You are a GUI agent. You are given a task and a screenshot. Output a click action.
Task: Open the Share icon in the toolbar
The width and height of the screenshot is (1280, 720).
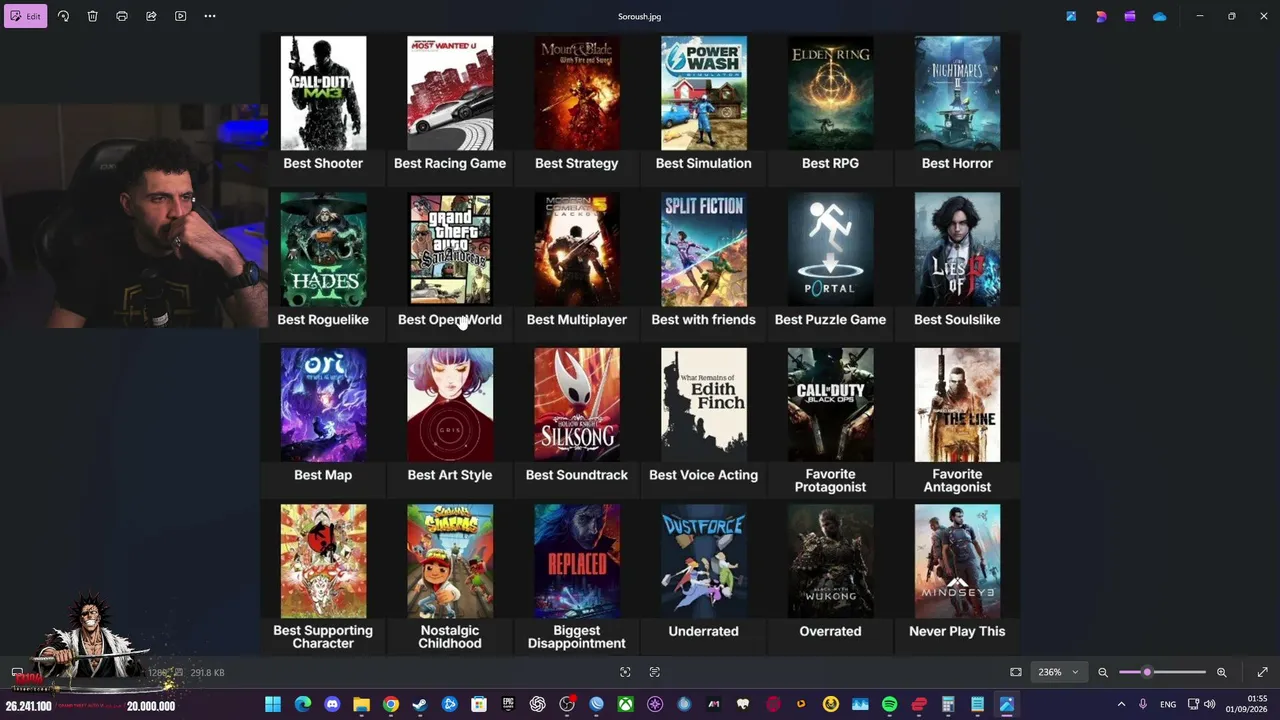[x=151, y=16]
